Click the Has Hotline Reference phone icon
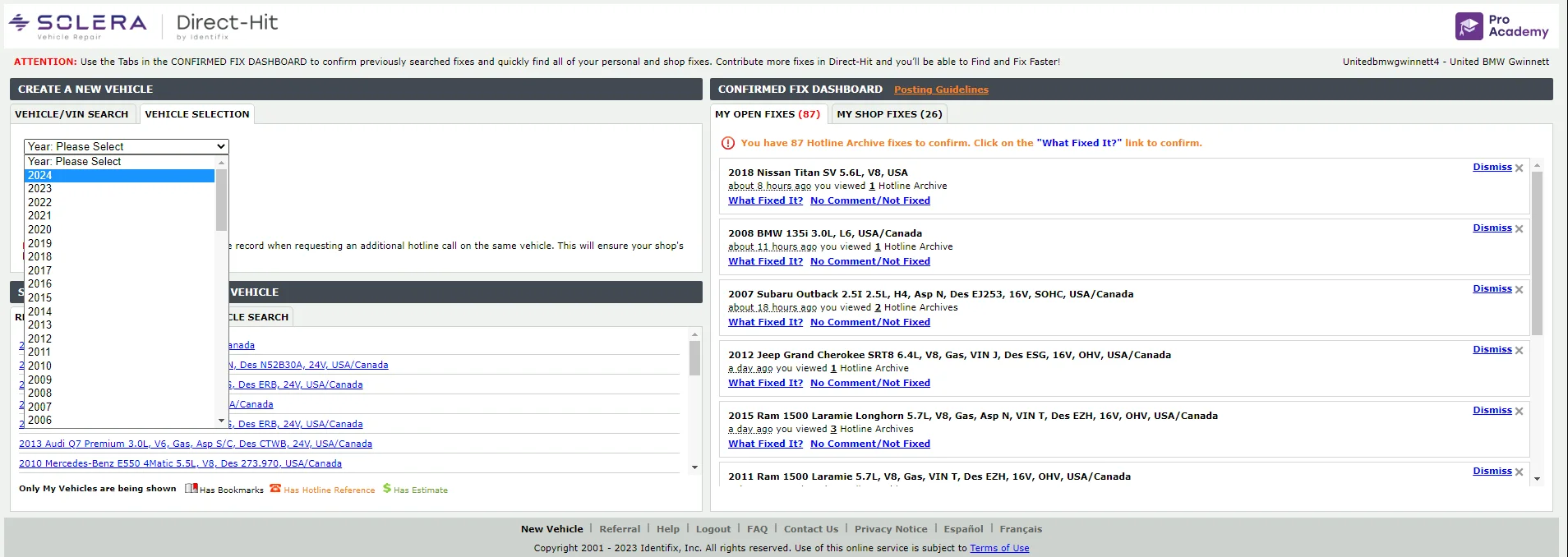Image resolution: width=1568 pixels, height=557 pixels. 275,488
